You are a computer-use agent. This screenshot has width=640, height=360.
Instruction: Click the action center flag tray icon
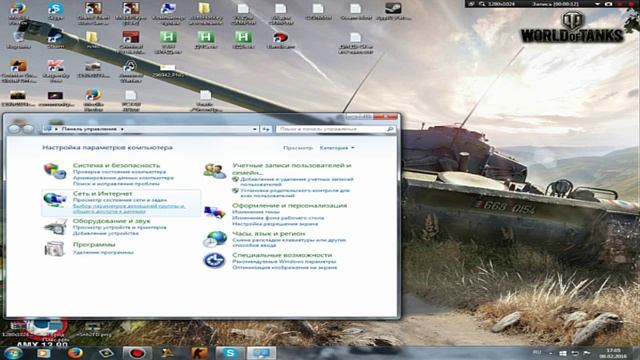[587, 353]
